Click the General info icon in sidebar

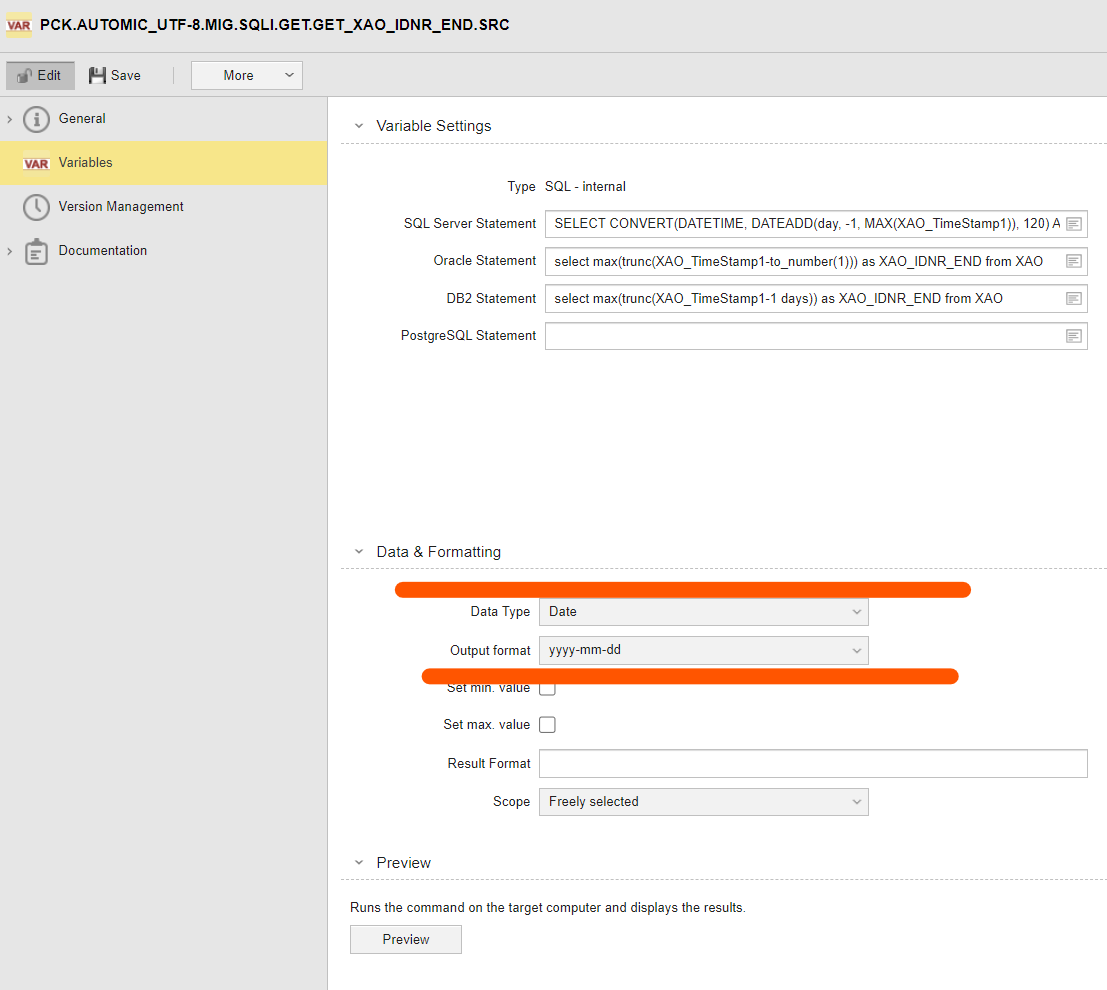coord(36,119)
